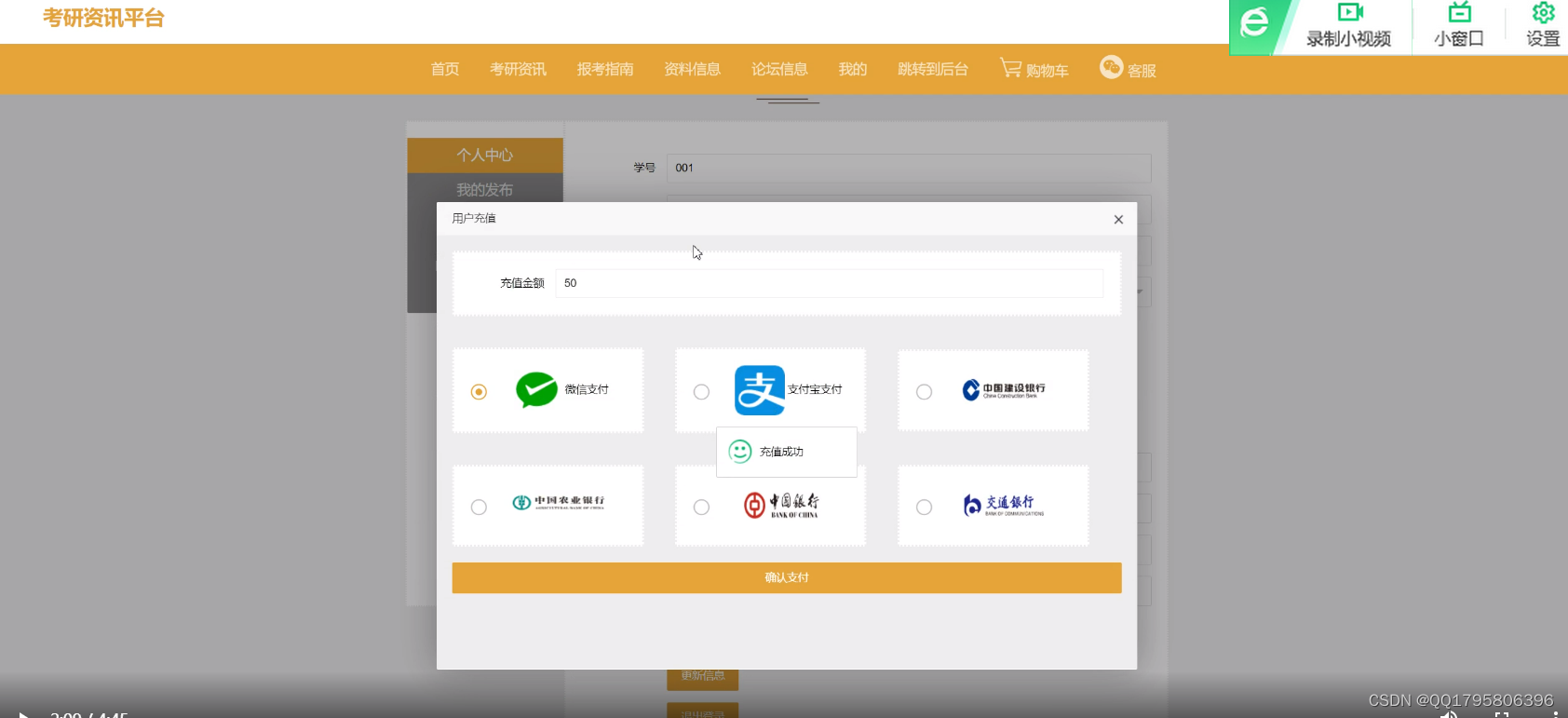This screenshot has height=718, width=1568.
Task: Click the Bank of China logo
Action: coord(781,505)
